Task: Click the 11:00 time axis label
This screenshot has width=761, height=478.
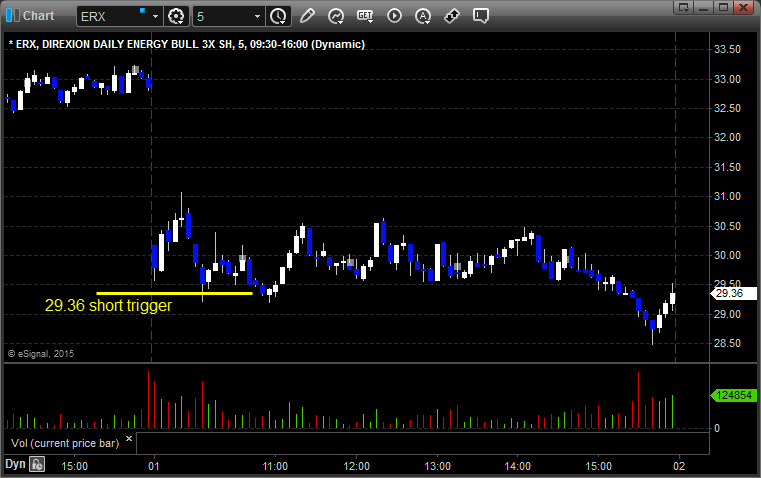Action: coord(275,466)
